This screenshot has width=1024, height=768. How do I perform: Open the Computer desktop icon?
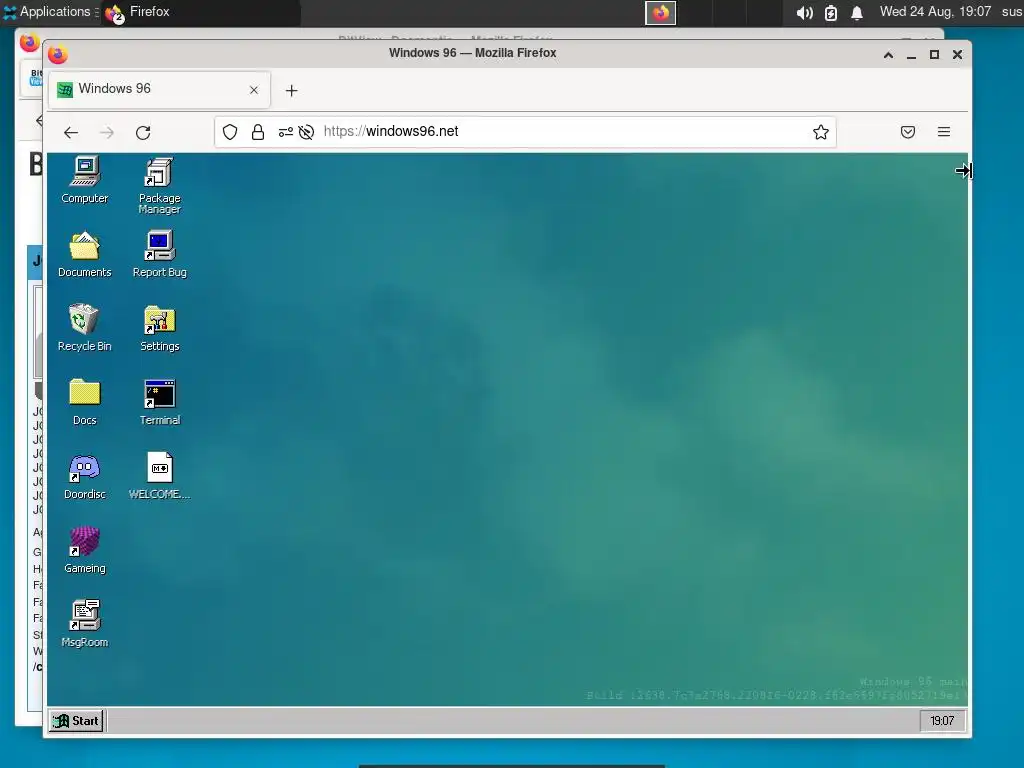point(85,180)
